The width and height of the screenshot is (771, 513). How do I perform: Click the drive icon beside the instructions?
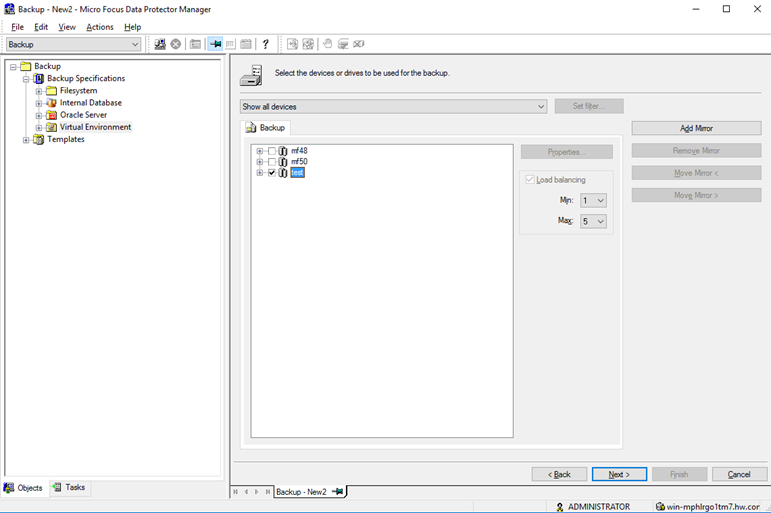click(251, 75)
